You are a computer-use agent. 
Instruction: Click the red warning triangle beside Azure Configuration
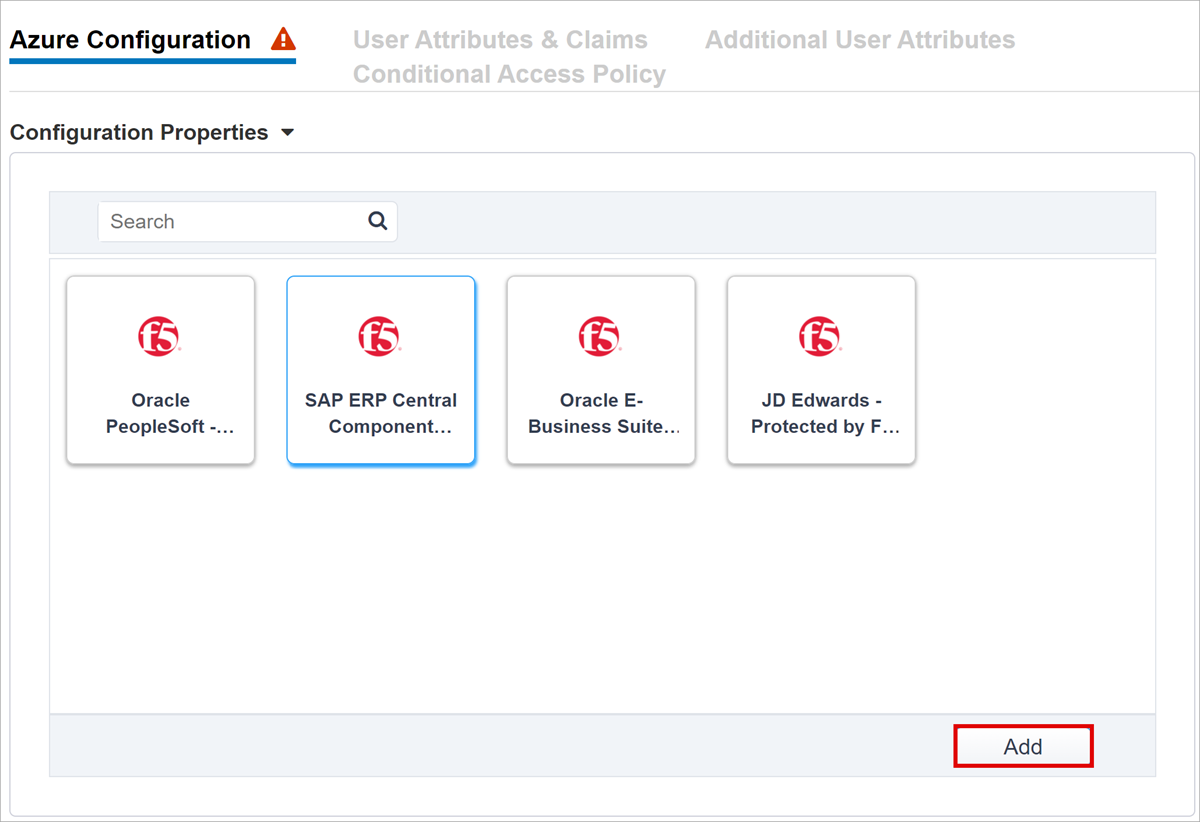[283, 40]
